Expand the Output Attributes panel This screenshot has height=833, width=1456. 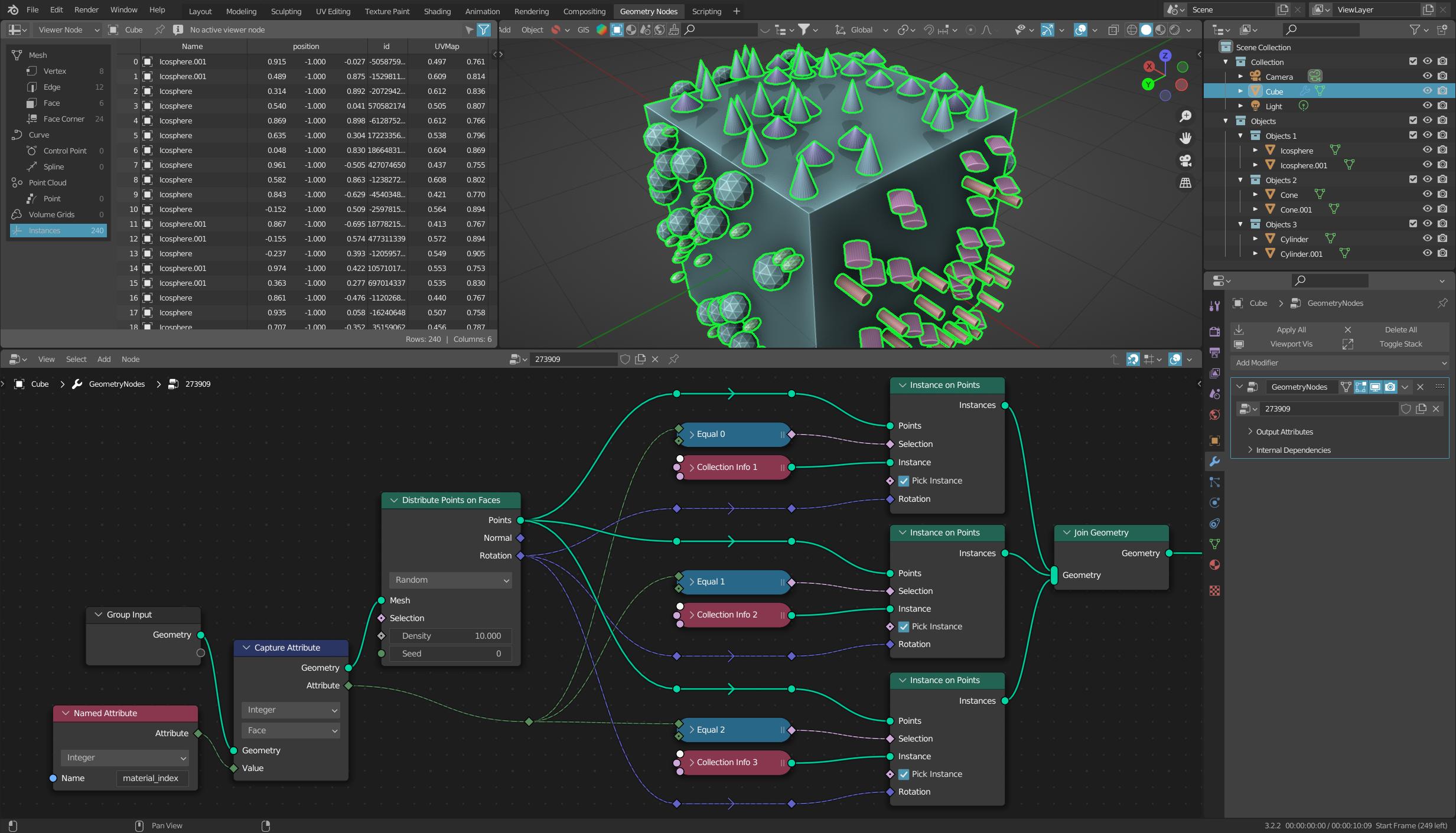(x=1284, y=432)
